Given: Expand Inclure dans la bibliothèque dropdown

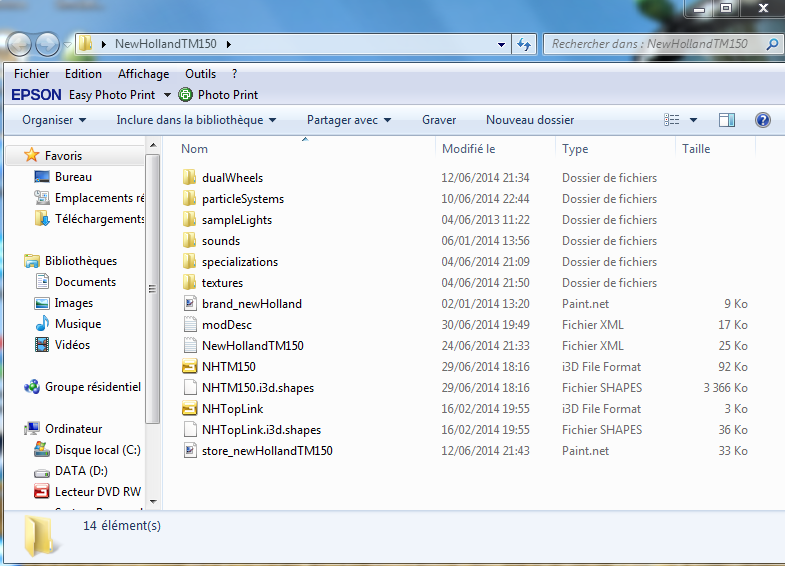Looking at the screenshot, I should pos(196,120).
